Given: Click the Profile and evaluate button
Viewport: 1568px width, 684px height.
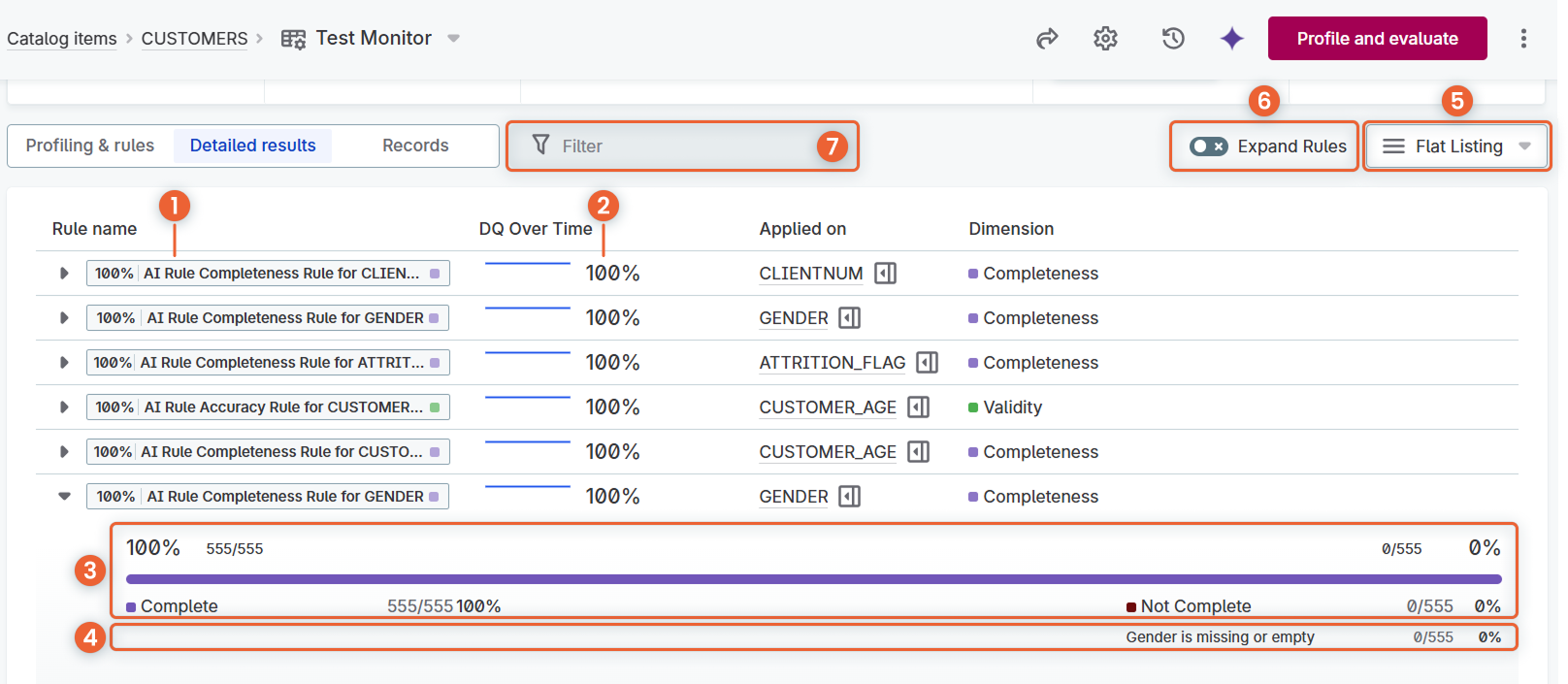Looking at the screenshot, I should (1377, 39).
